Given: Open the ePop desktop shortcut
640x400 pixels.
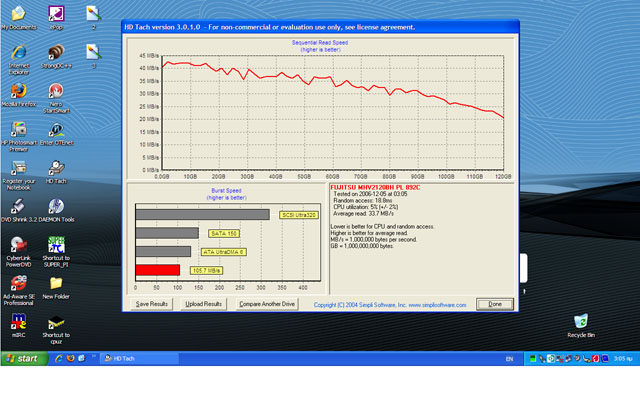Looking at the screenshot, I should click(x=56, y=18).
